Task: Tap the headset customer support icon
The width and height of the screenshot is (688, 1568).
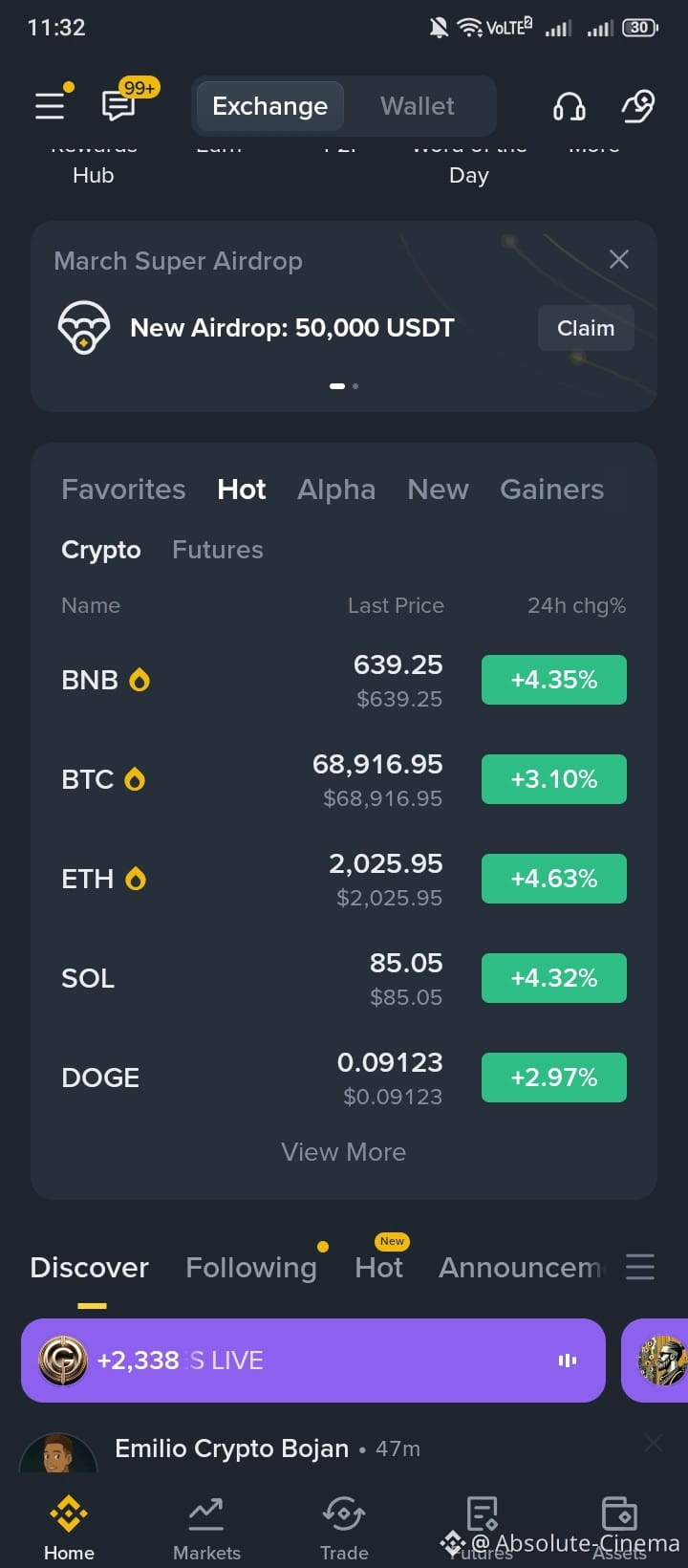Action: tap(570, 106)
